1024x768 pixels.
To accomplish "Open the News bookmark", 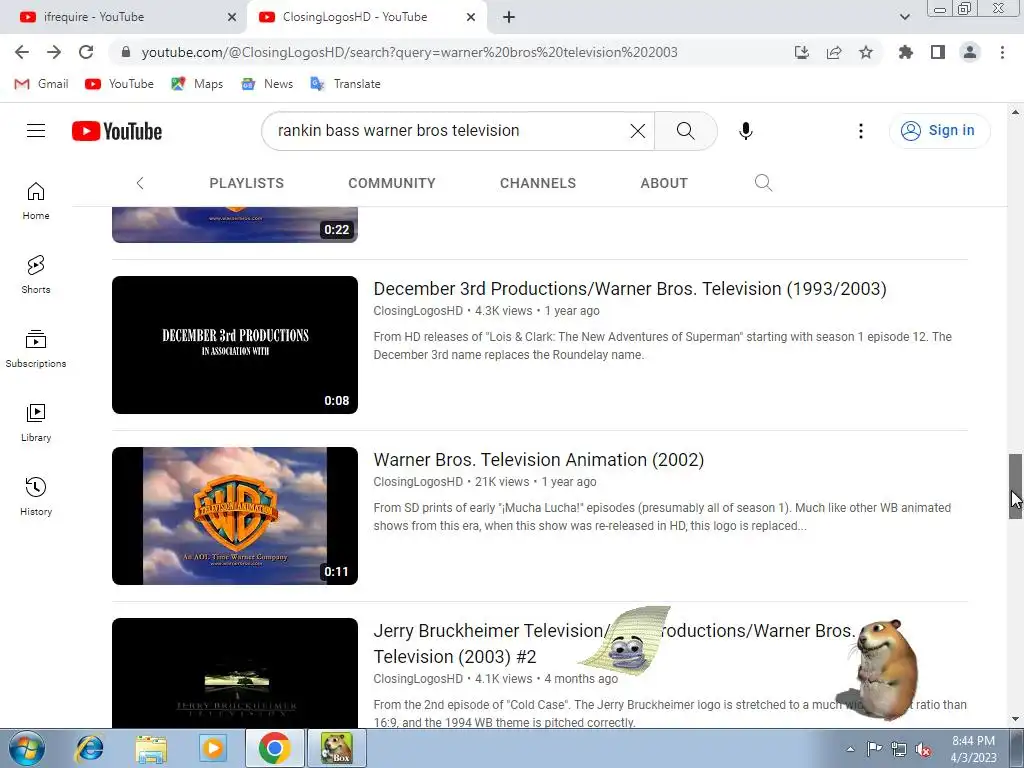I will (267, 84).
